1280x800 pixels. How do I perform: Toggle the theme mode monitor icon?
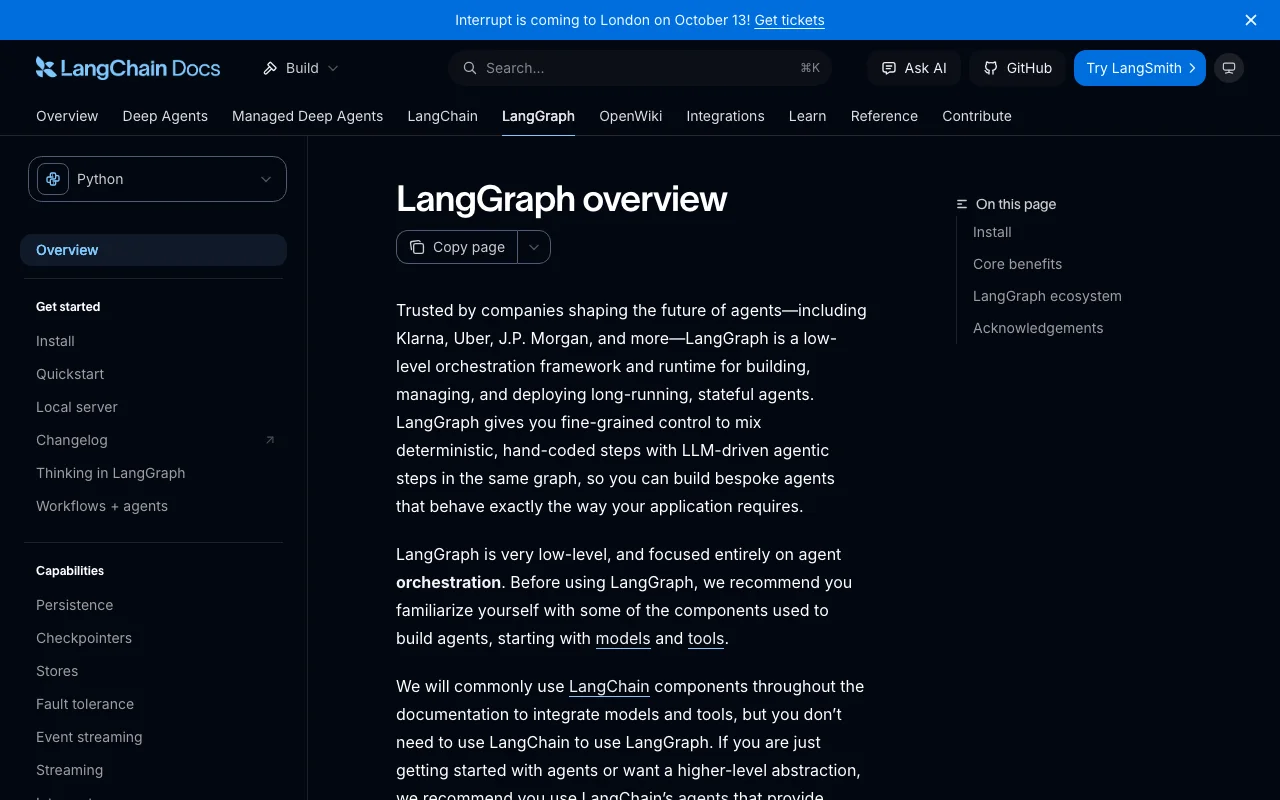(x=1229, y=68)
